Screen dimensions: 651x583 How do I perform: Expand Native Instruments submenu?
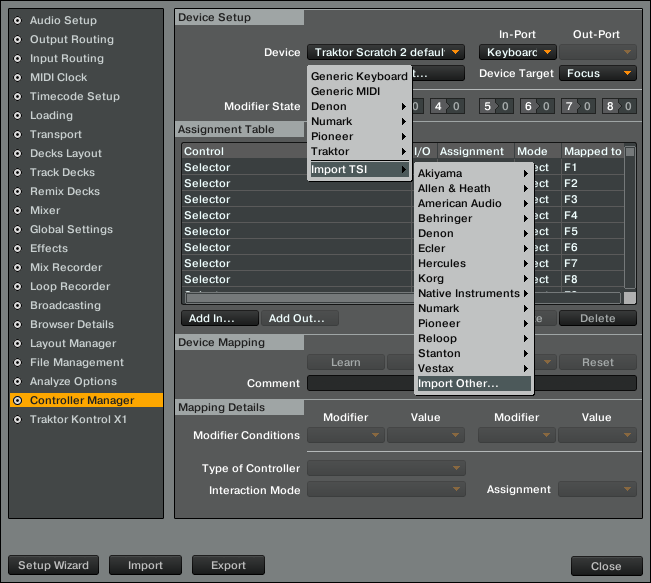click(x=473, y=294)
